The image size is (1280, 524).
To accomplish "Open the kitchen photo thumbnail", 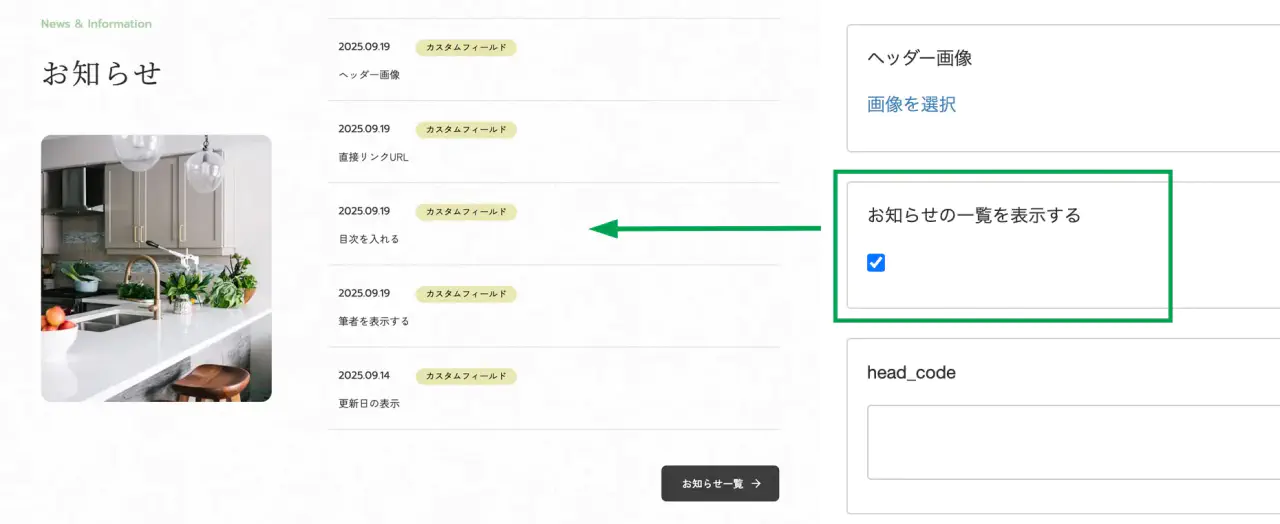I will coord(156,268).
